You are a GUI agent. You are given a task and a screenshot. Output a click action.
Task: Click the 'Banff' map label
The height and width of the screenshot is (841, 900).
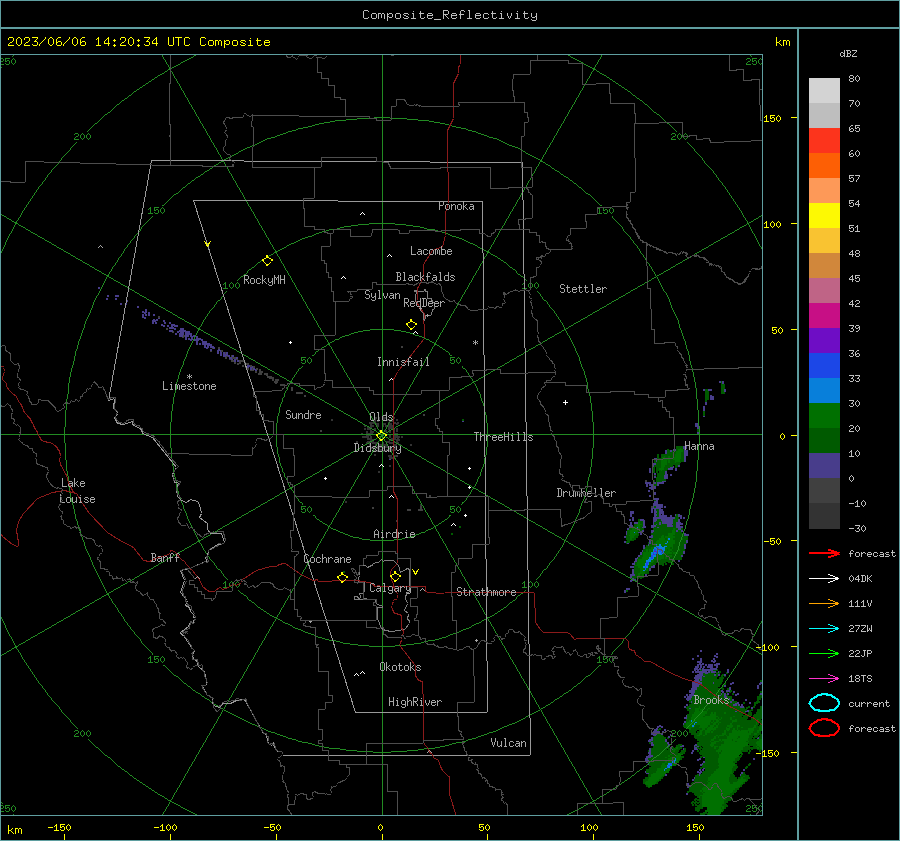[165, 557]
